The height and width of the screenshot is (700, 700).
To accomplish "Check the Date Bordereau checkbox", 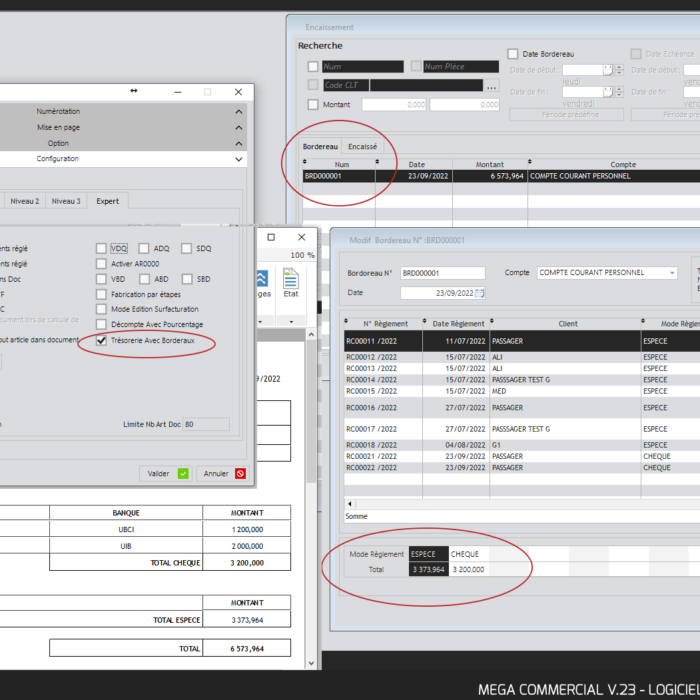I will tap(513, 54).
